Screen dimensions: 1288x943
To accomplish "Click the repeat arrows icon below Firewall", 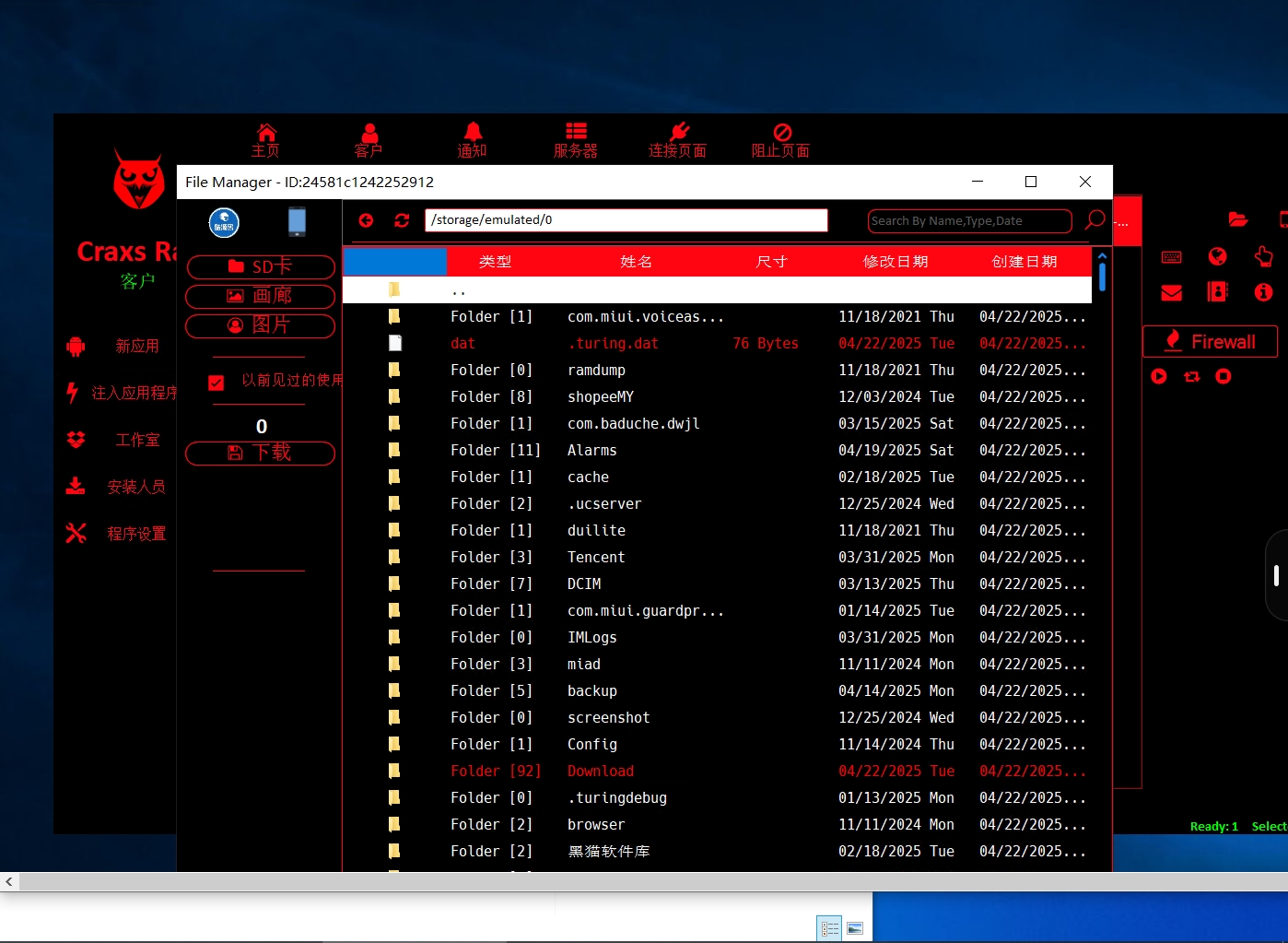I will click(1191, 376).
